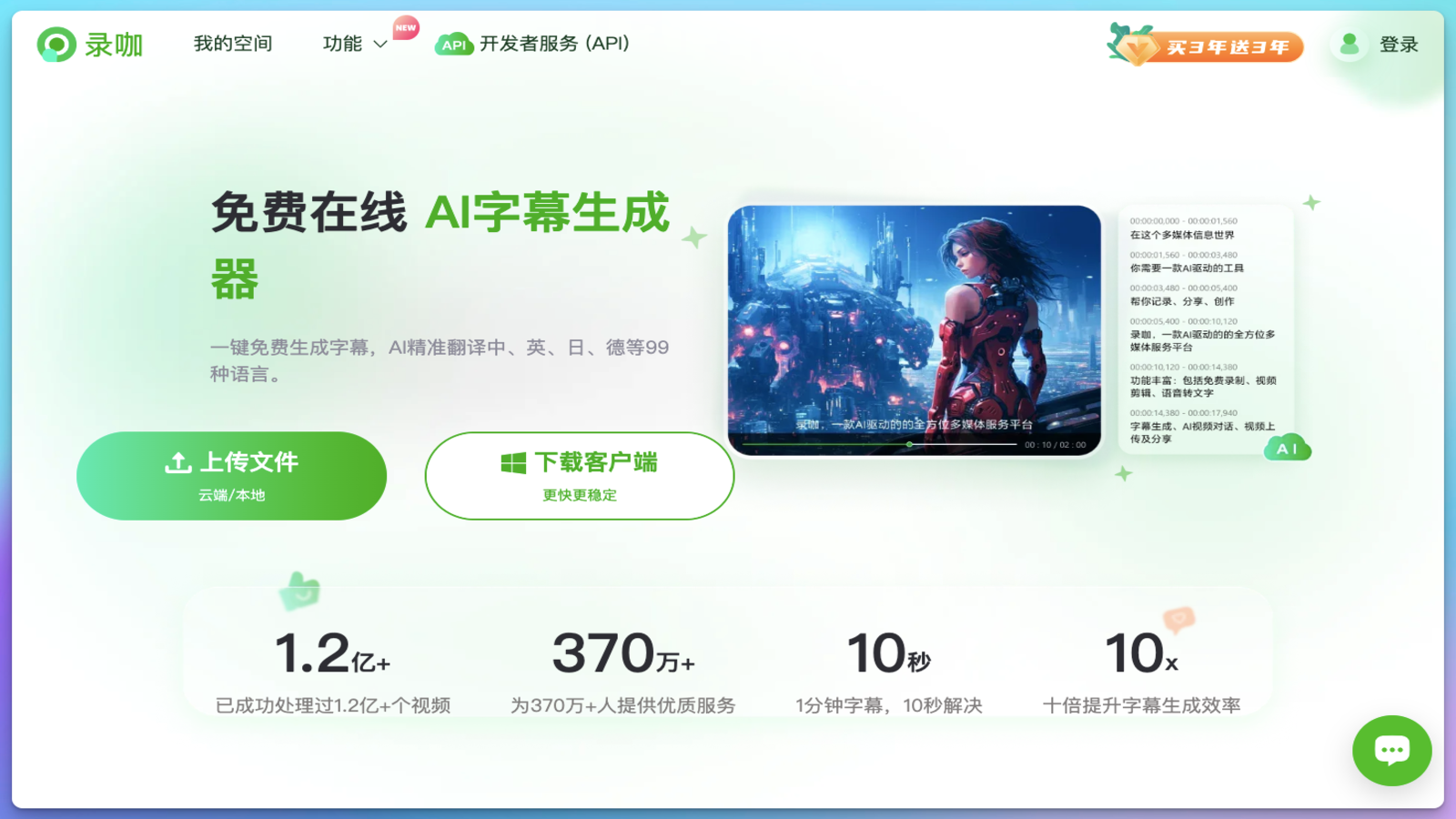
Task: Click the cyberpunk demo video thumbnail
Action: 915,330
